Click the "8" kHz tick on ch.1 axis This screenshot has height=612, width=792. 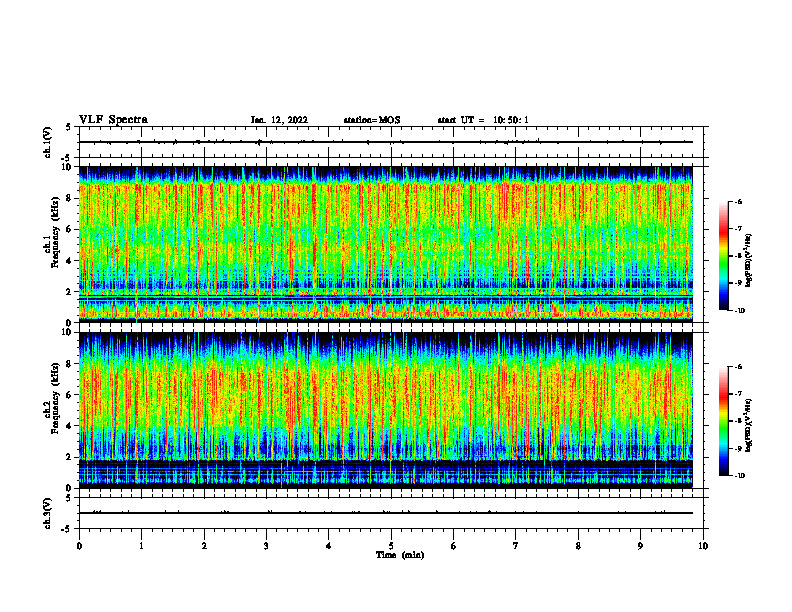tap(69, 198)
